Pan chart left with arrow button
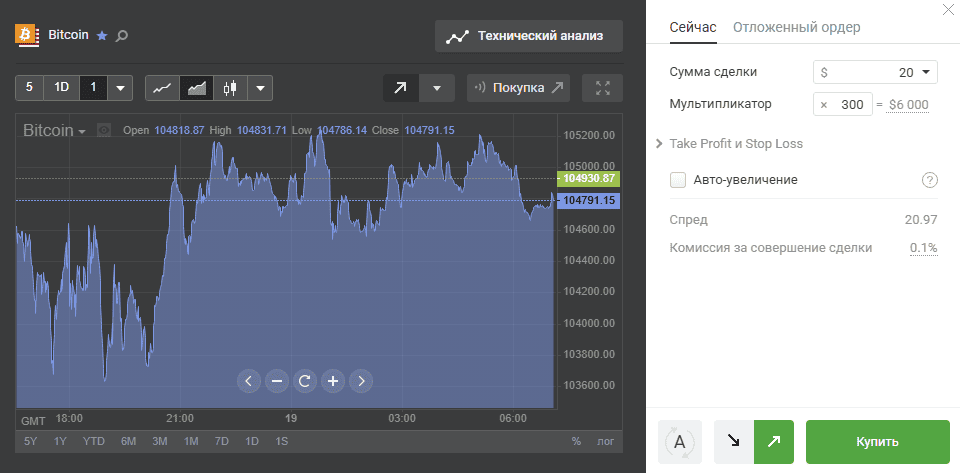This screenshot has width=960, height=473. tap(249, 381)
